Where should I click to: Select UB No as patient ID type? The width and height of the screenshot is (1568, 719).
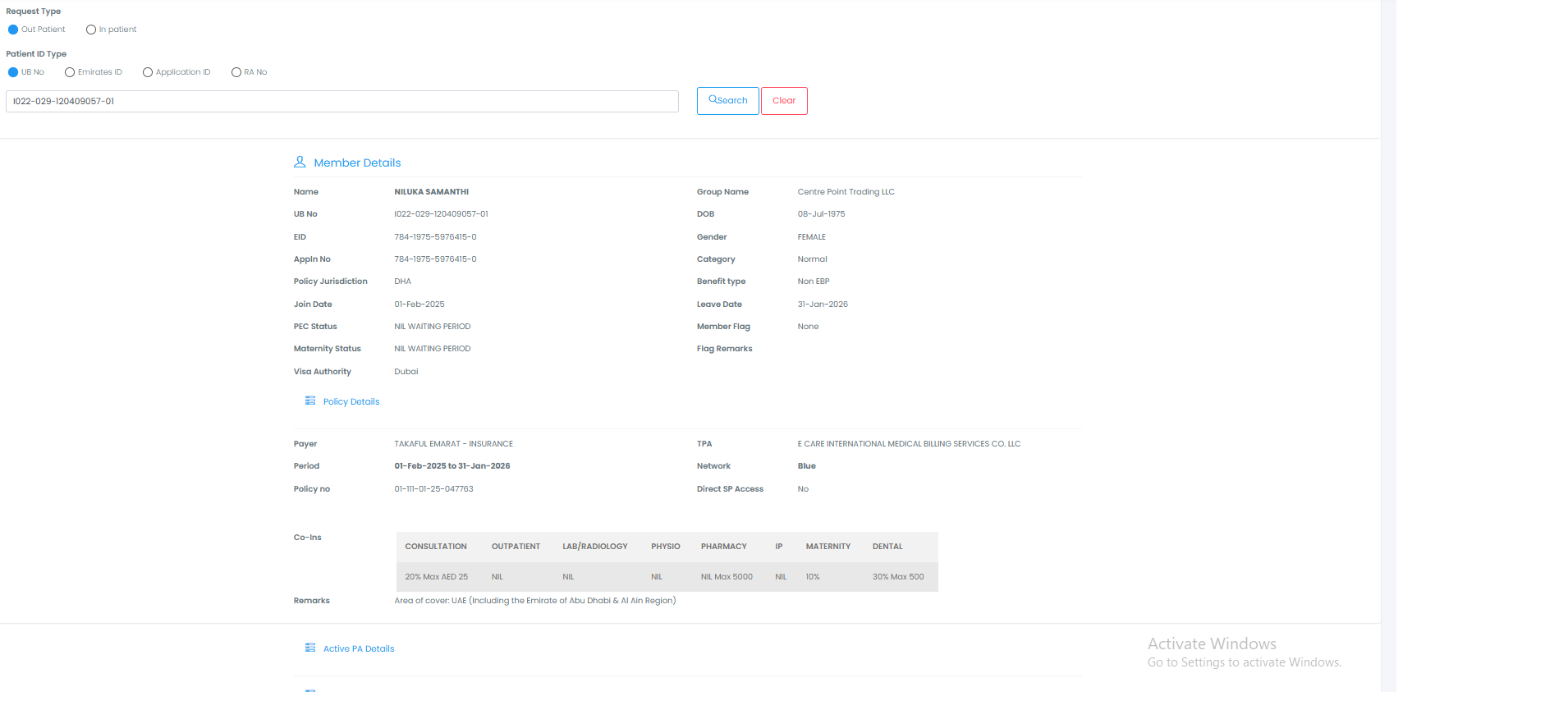[13, 72]
